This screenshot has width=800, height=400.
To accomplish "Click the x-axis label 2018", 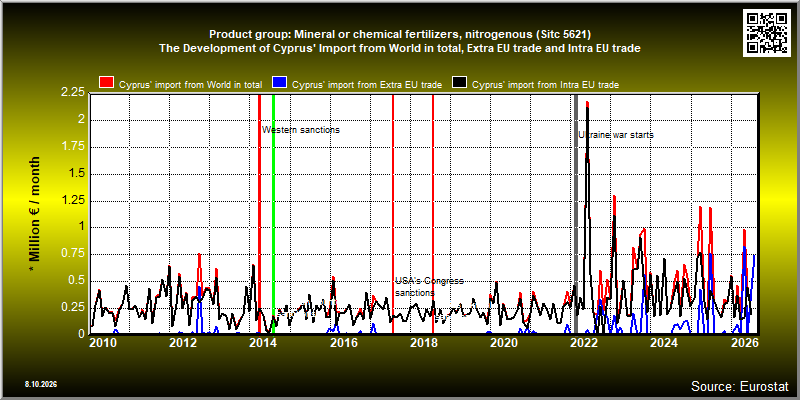I will click(423, 342).
